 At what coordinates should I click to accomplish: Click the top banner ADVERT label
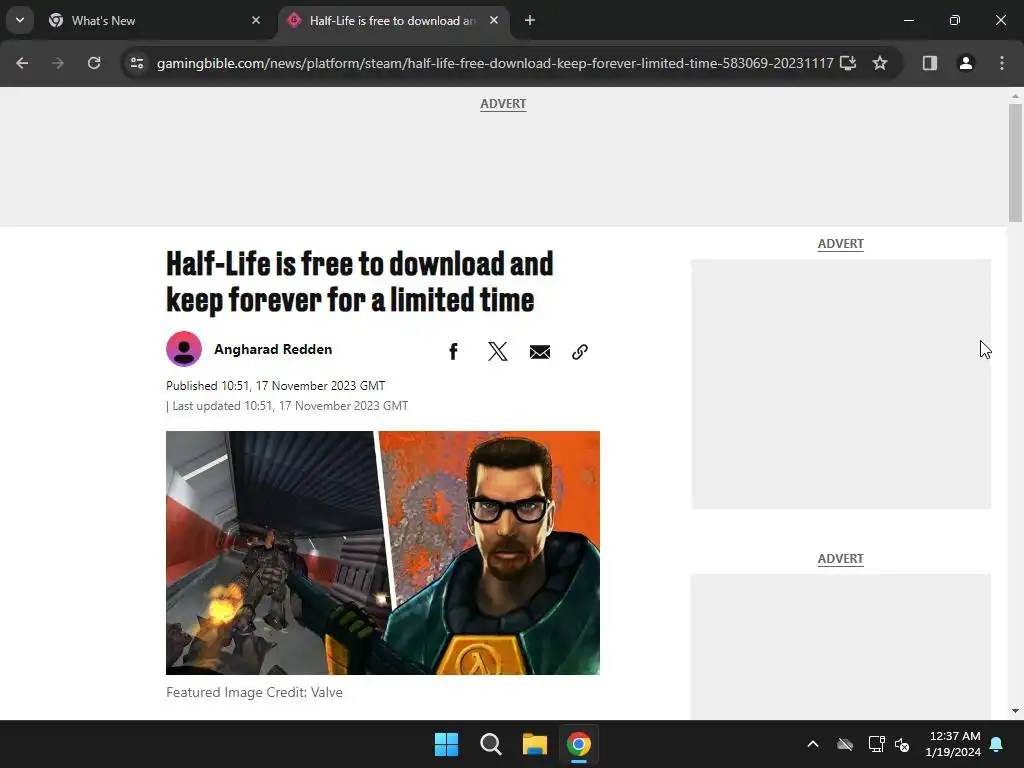tap(503, 104)
